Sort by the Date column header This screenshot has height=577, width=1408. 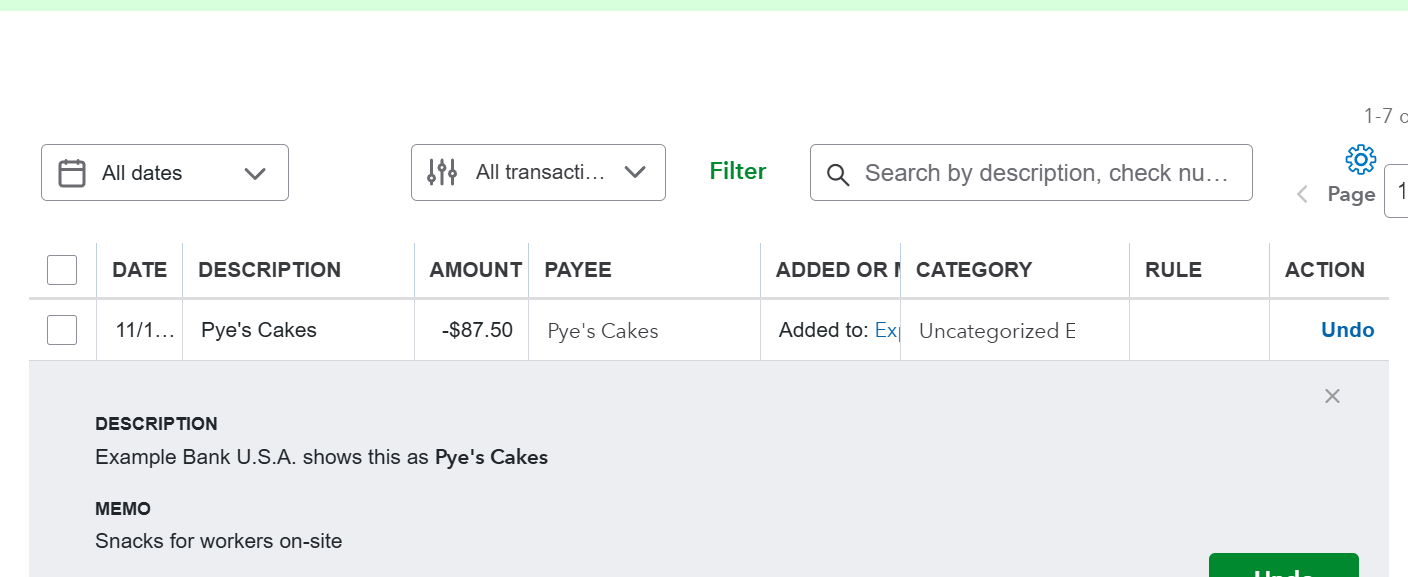[x=140, y=270]
